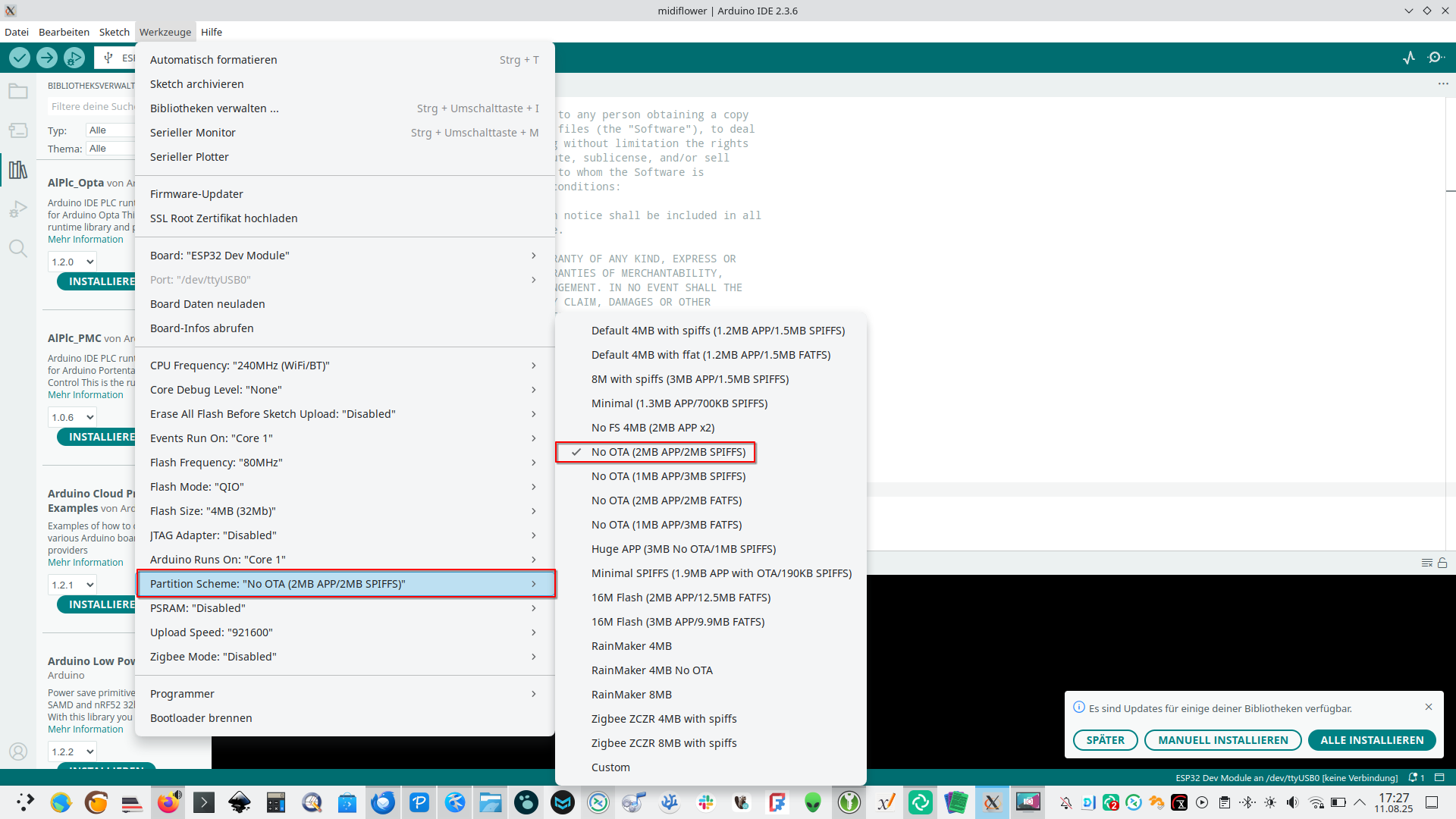Expand Upload Speed 921600 submenu

345,632
